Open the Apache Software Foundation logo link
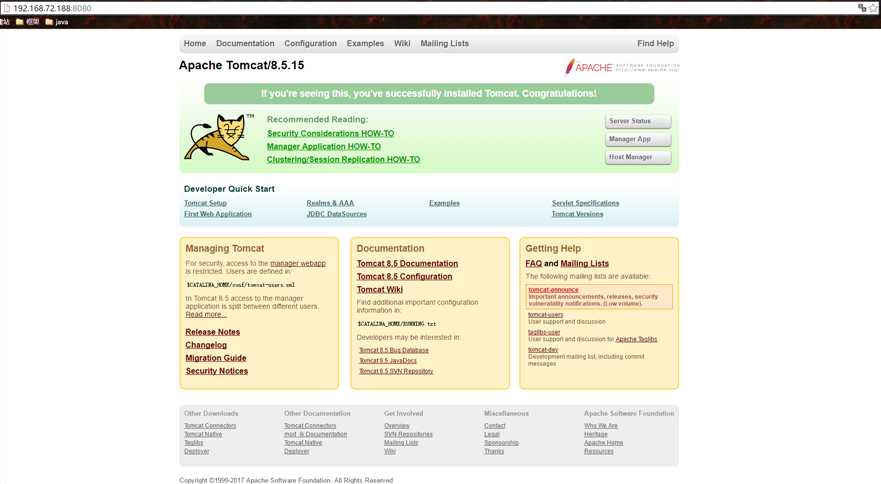This screenshot has height=484, width=881. 622,67
